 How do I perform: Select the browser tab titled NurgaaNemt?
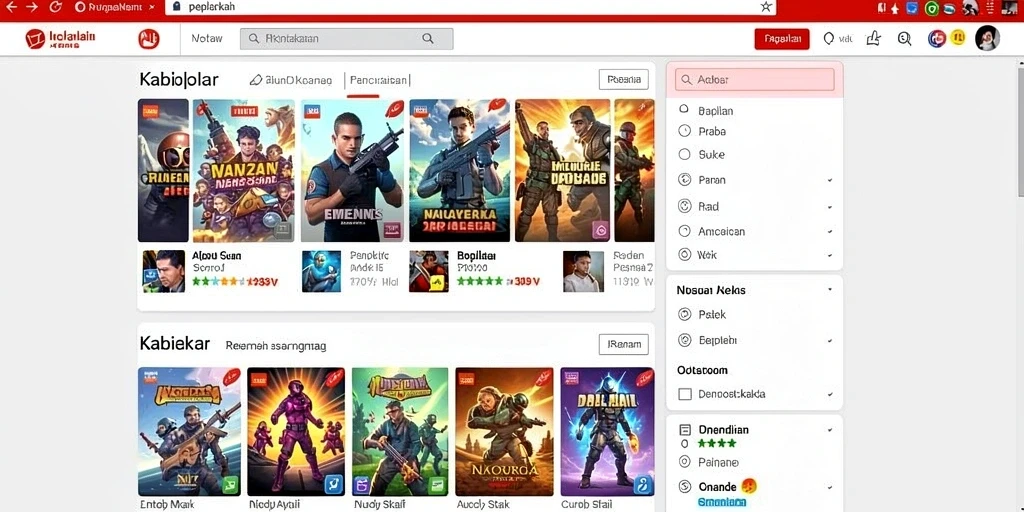pos(114,7)
